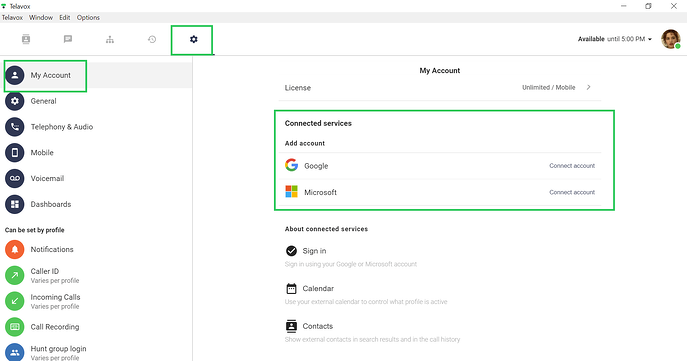Open Voicemail settings label
The image size is (687, 361).
(x=47, y=178)
